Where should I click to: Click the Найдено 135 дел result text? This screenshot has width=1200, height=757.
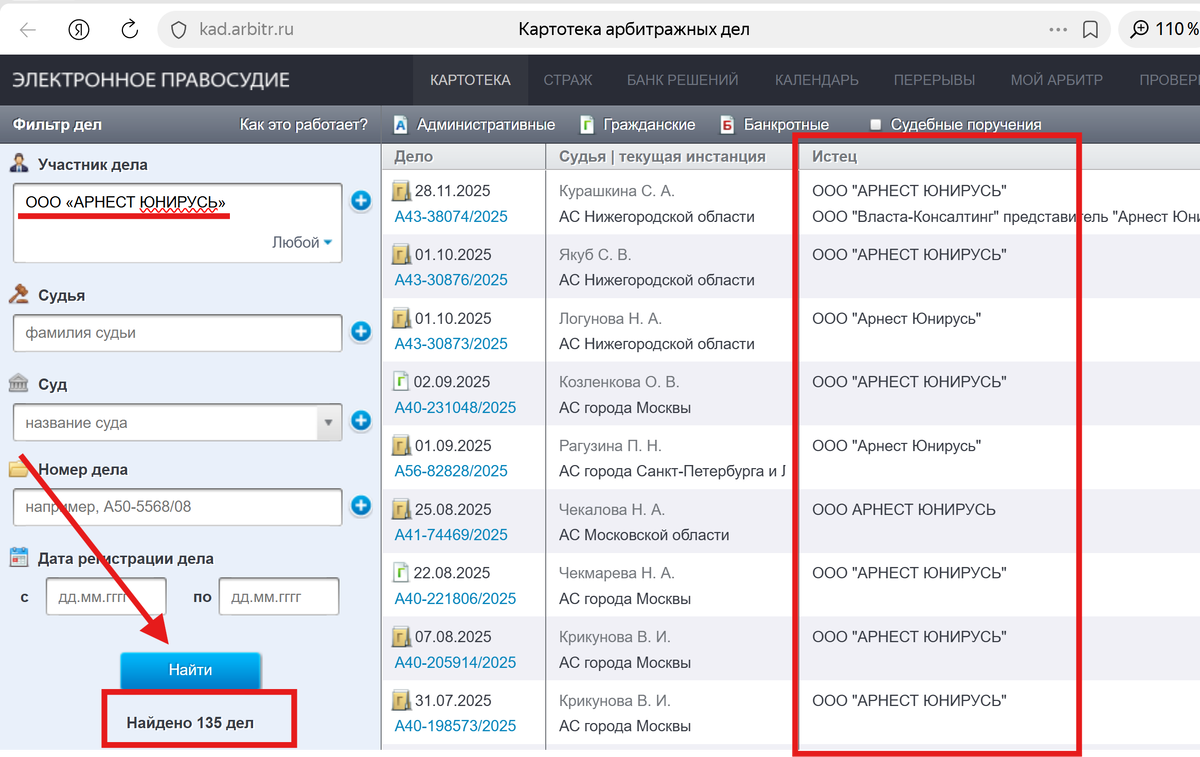190,722
